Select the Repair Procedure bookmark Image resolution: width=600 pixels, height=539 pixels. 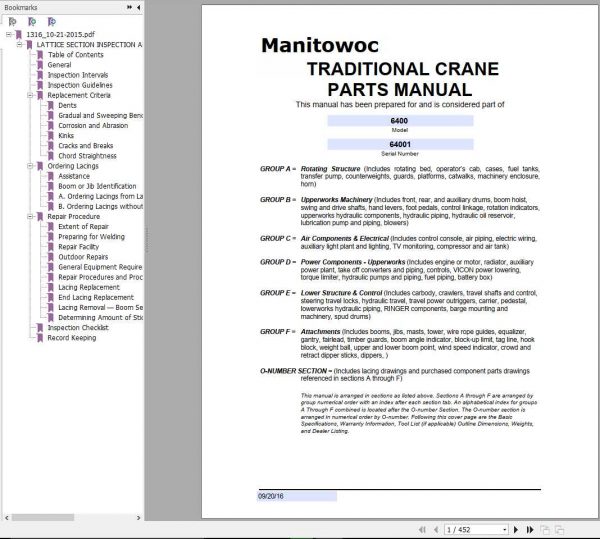click(73, 217)
